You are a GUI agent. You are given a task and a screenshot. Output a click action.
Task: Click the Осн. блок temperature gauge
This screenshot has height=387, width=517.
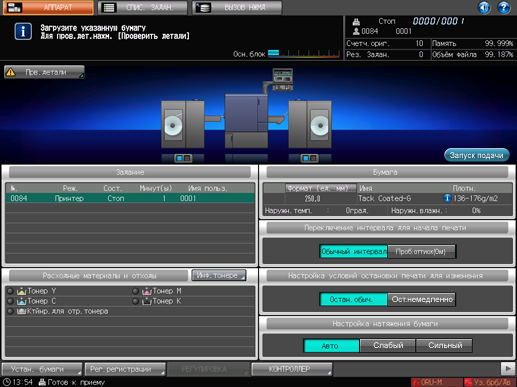pos(304,53)
